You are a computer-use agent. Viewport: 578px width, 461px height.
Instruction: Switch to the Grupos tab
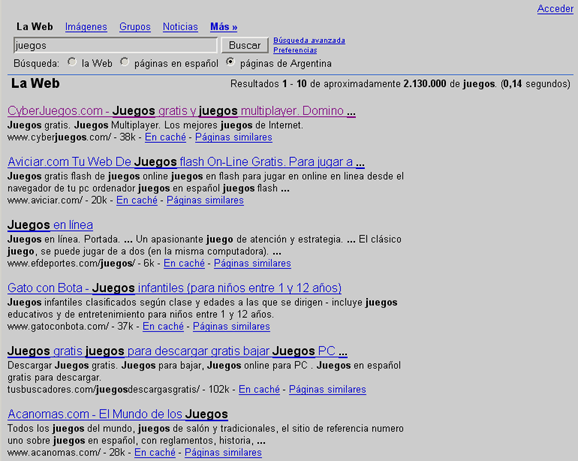click(135, 27)
